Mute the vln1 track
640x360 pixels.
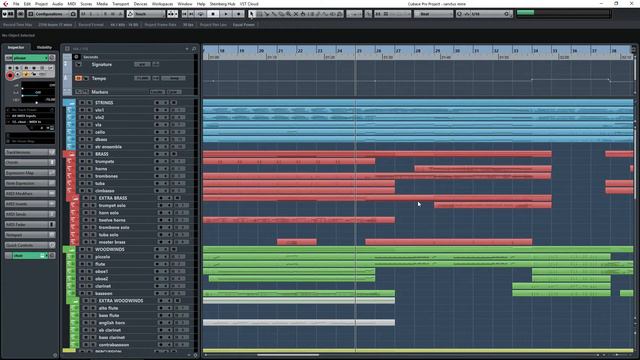[82, 110]
